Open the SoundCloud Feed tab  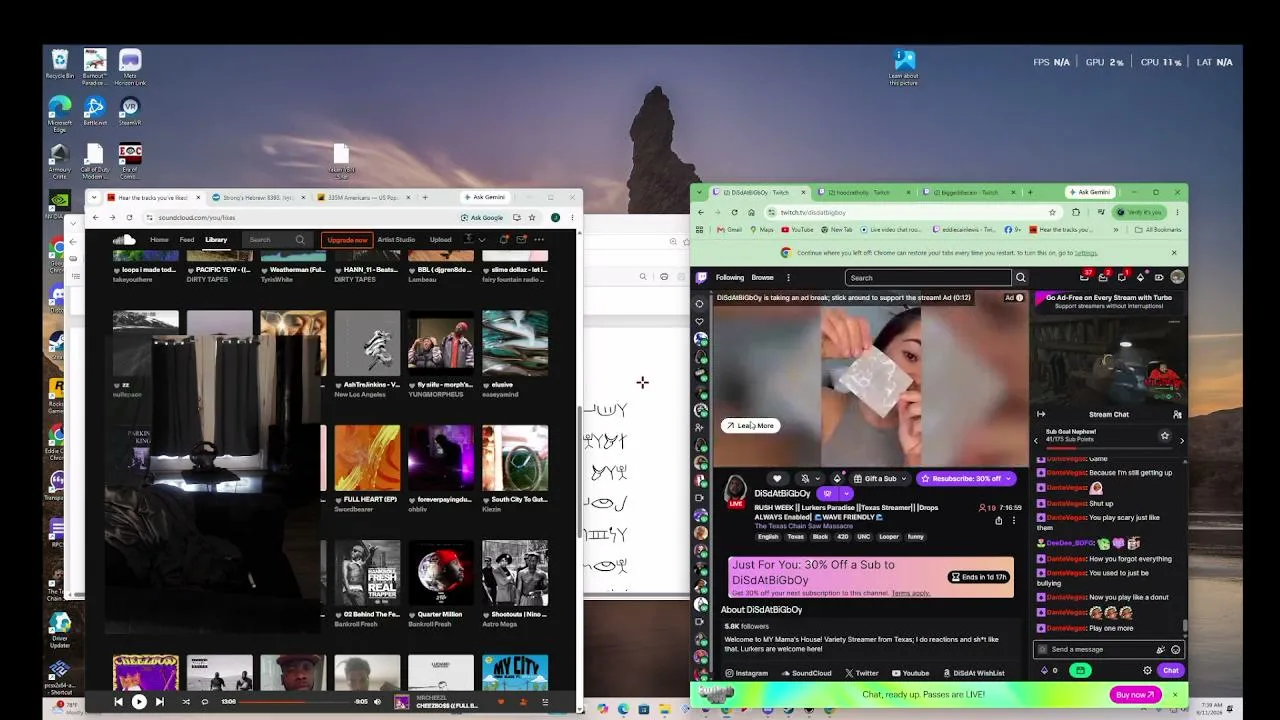187,240
